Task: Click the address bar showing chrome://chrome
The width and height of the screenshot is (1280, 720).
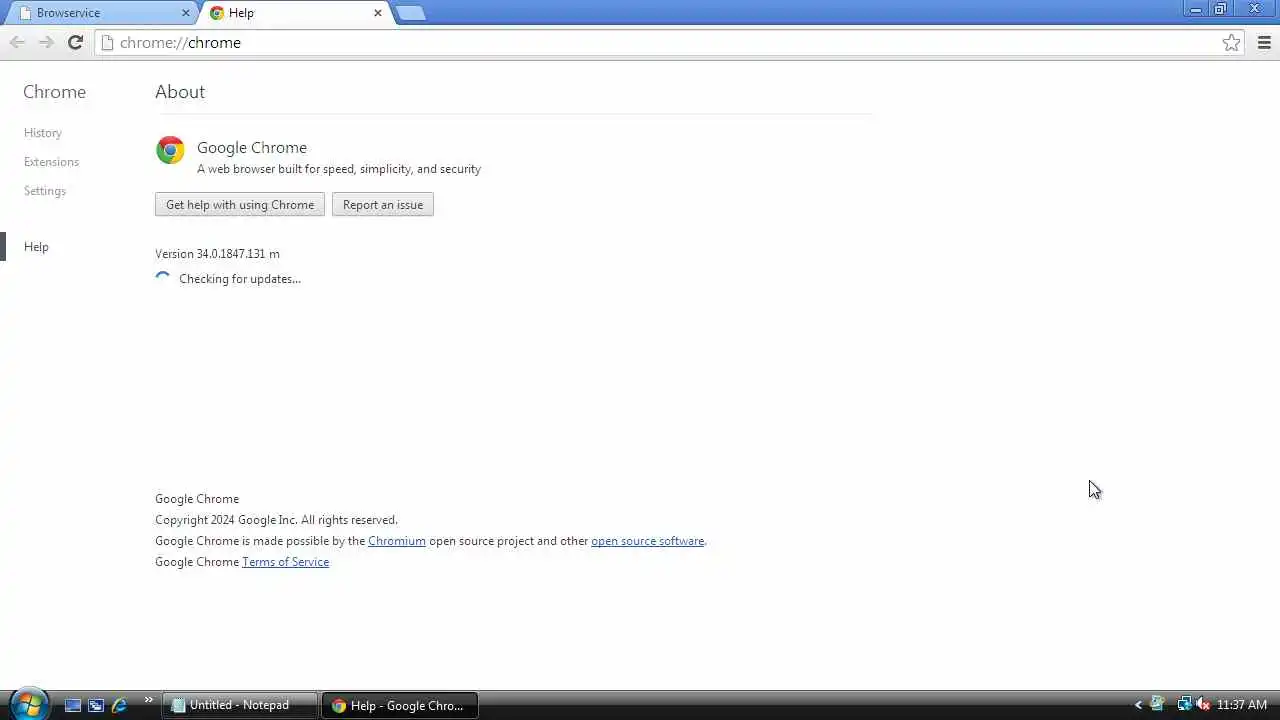Action: click(668, 42)
